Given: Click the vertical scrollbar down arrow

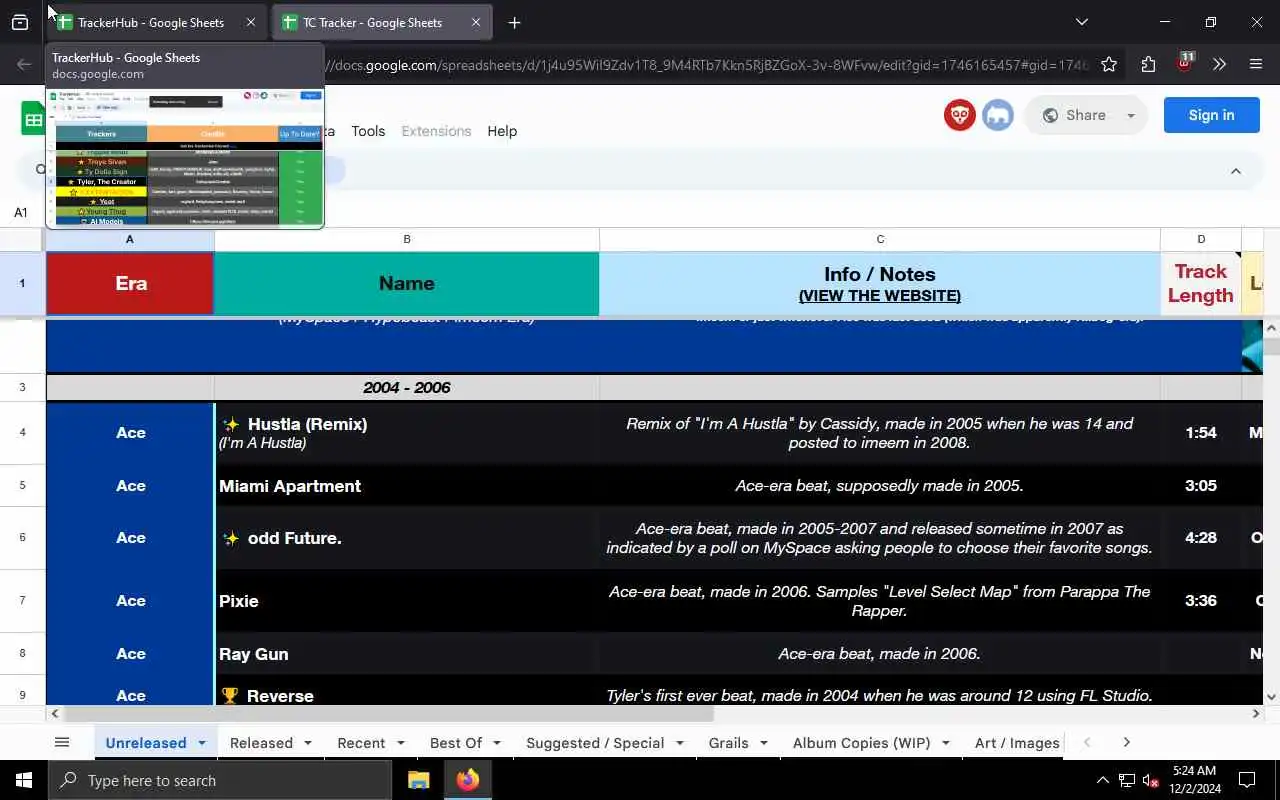Looking at the screenshot, I should 1272,697.
